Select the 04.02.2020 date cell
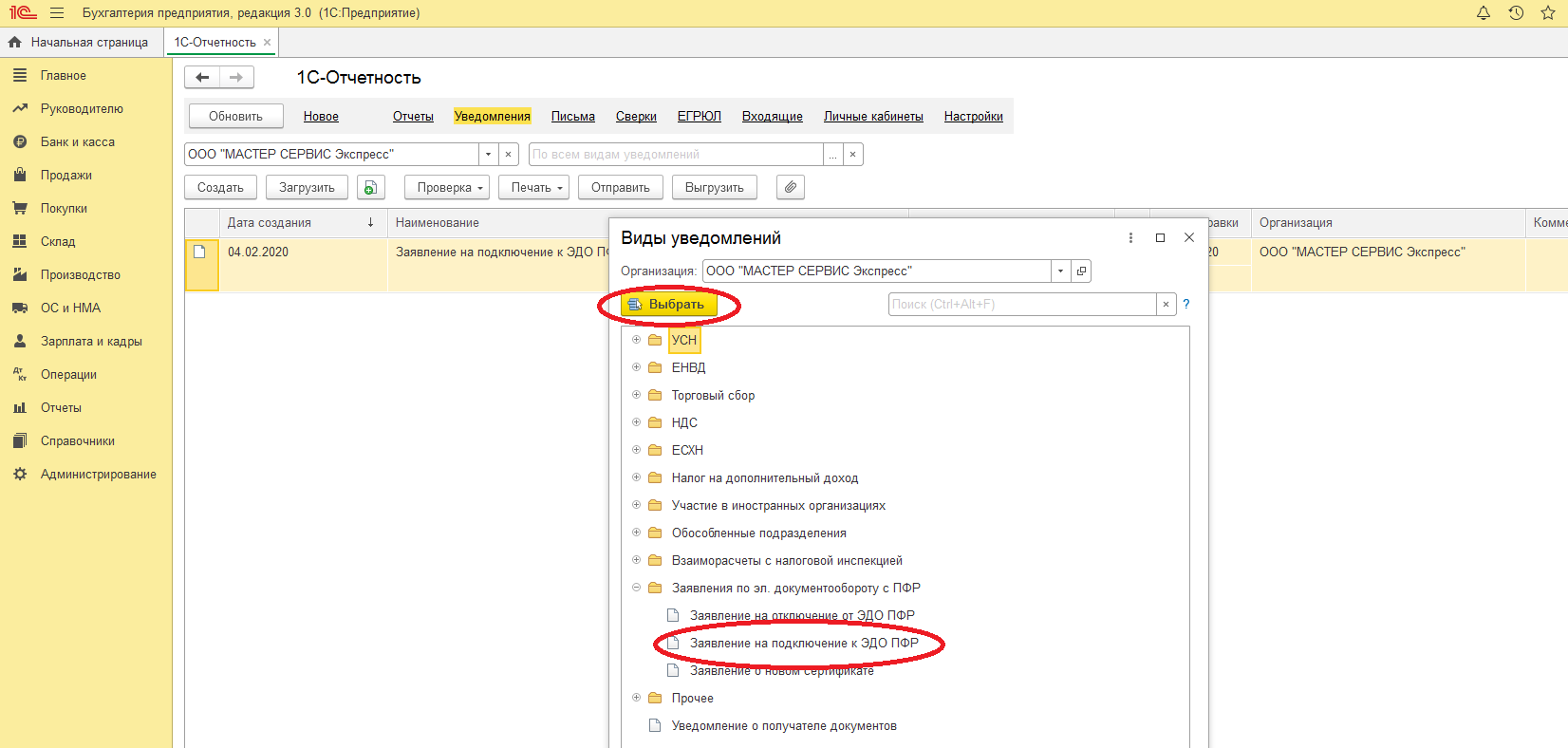This screenshot has width=1568, height=748. tap(303, 252)
